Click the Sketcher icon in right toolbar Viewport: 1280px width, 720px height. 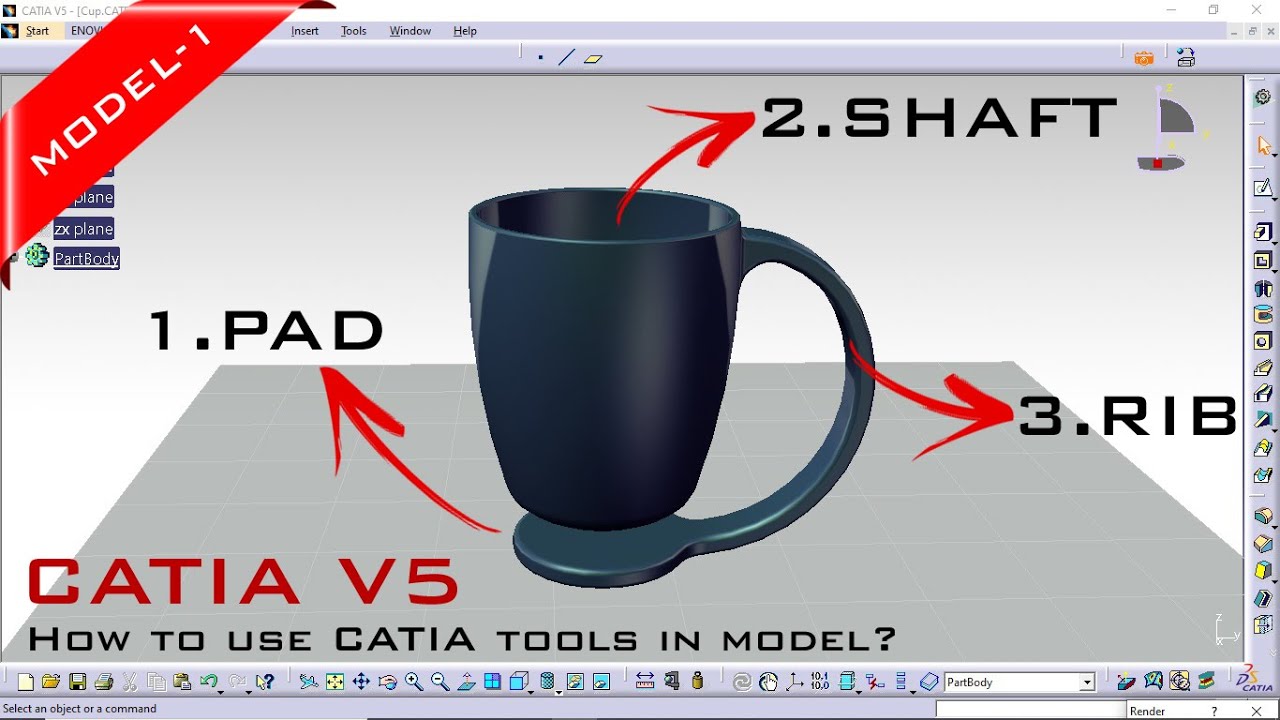pos(1263,188)
